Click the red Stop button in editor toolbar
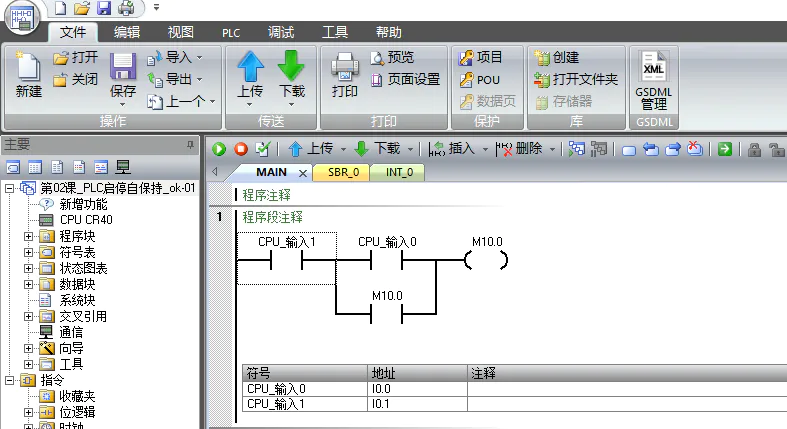The height and width of the screenshot is (429, 787). coord(241,149)
